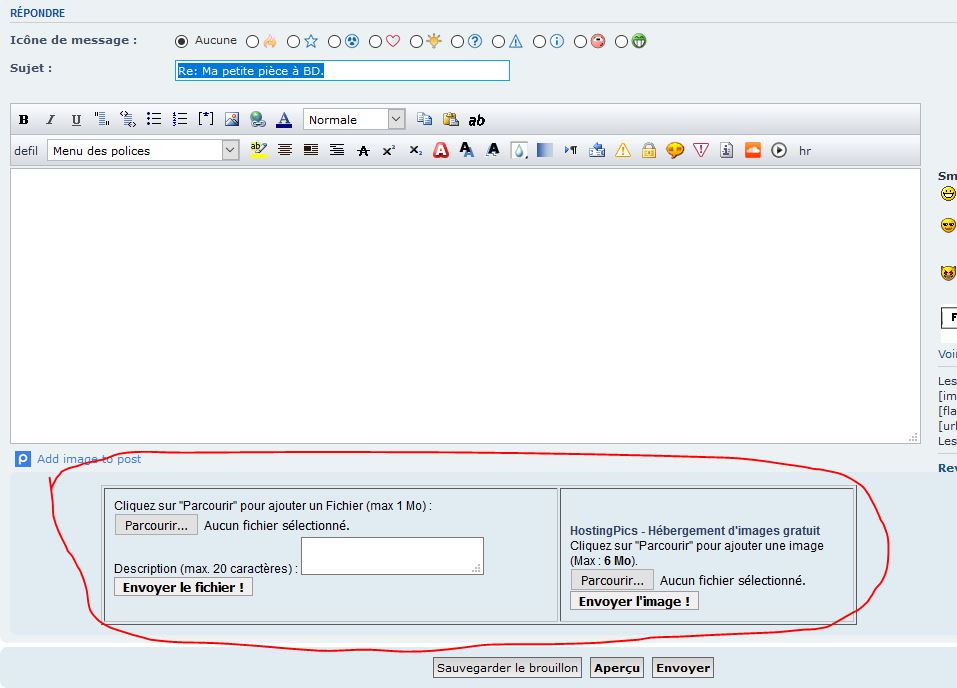Viewport: 957px width, 688px height.
Task: Align text to the right
Action: click(x=337, y=150)
